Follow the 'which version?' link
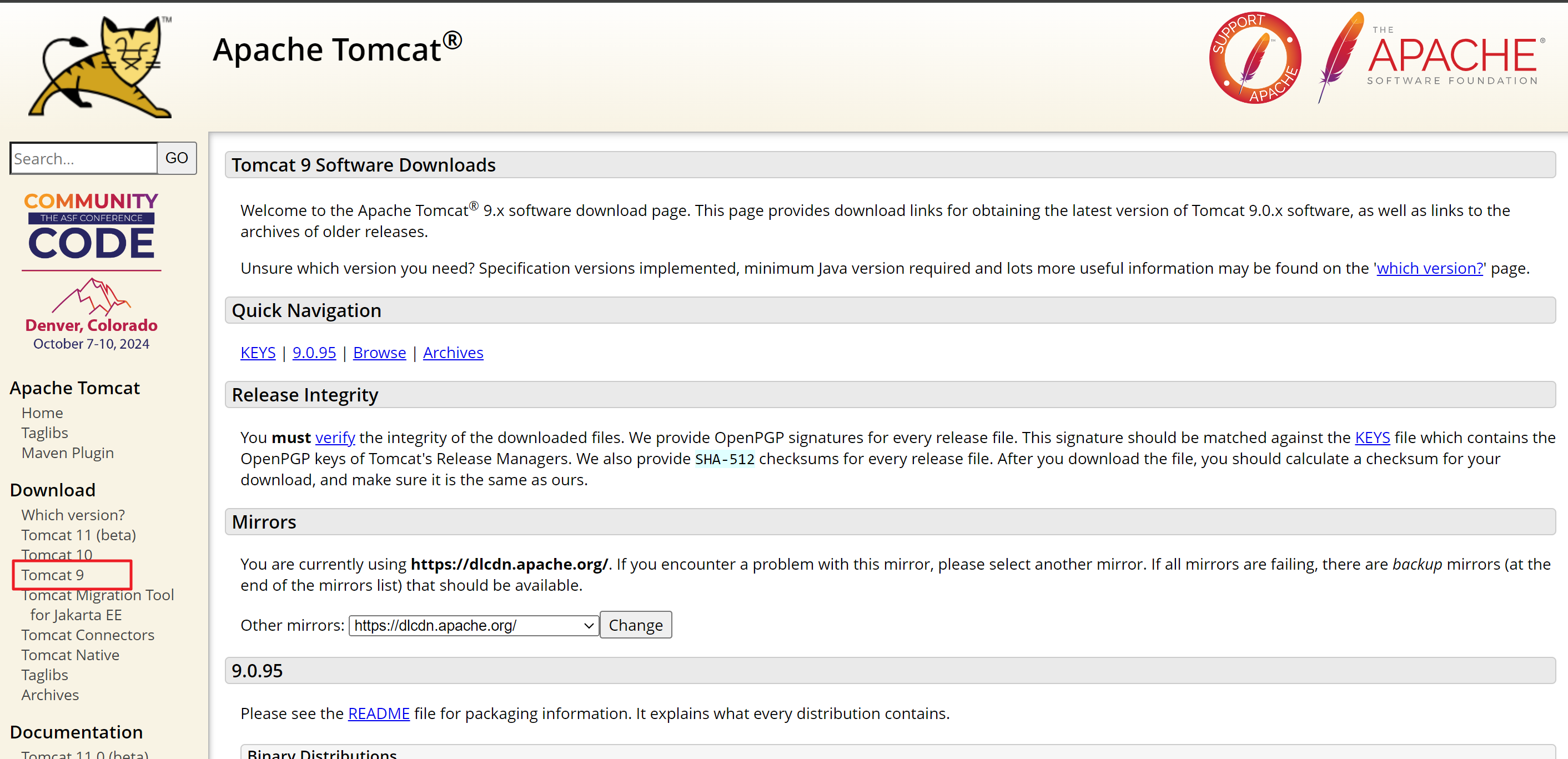The image size is (1568, 759). (x=1429, y=268)
